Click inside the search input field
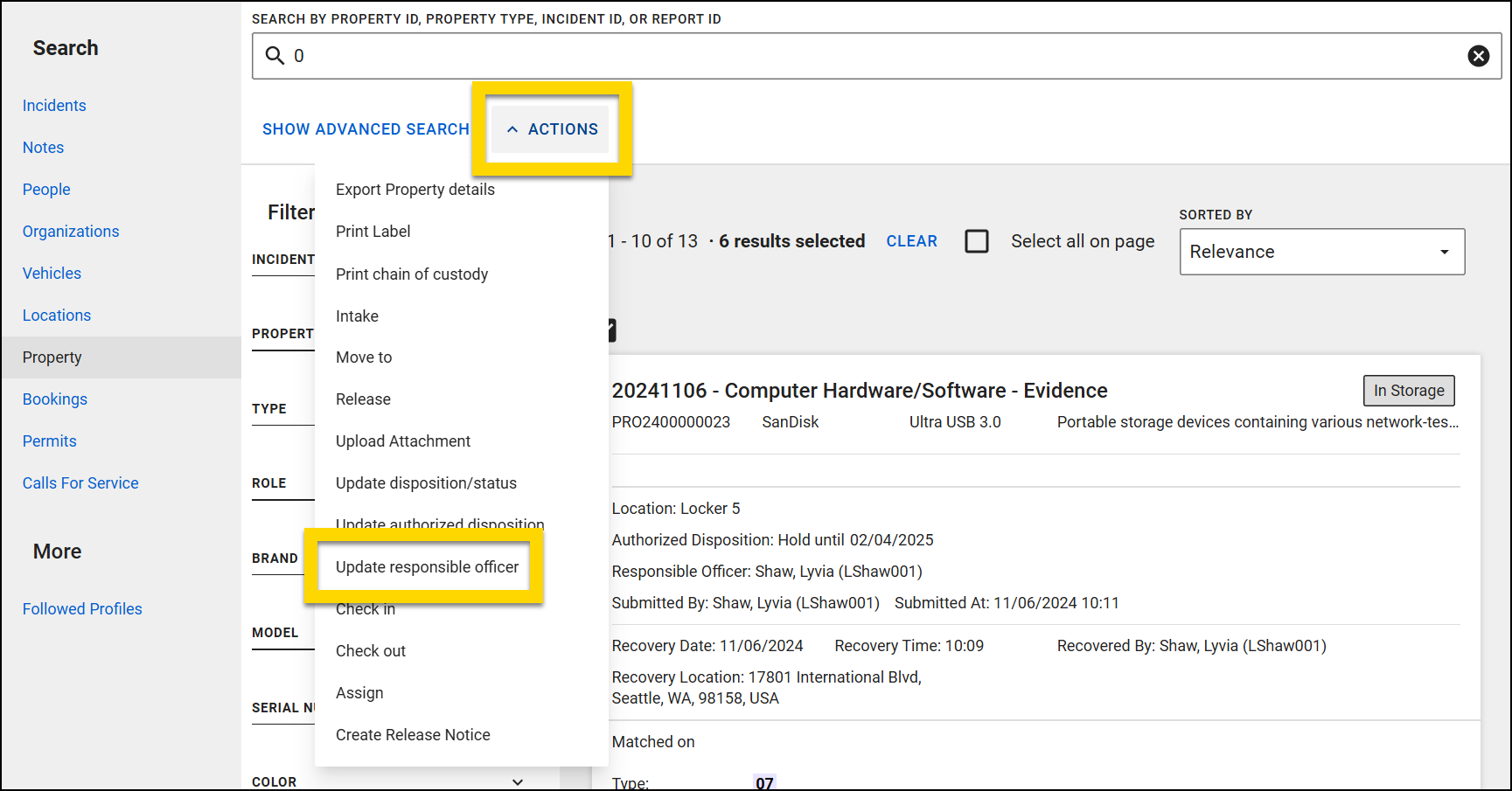Viewport: 1512px width, 791px height. point(612,55)
